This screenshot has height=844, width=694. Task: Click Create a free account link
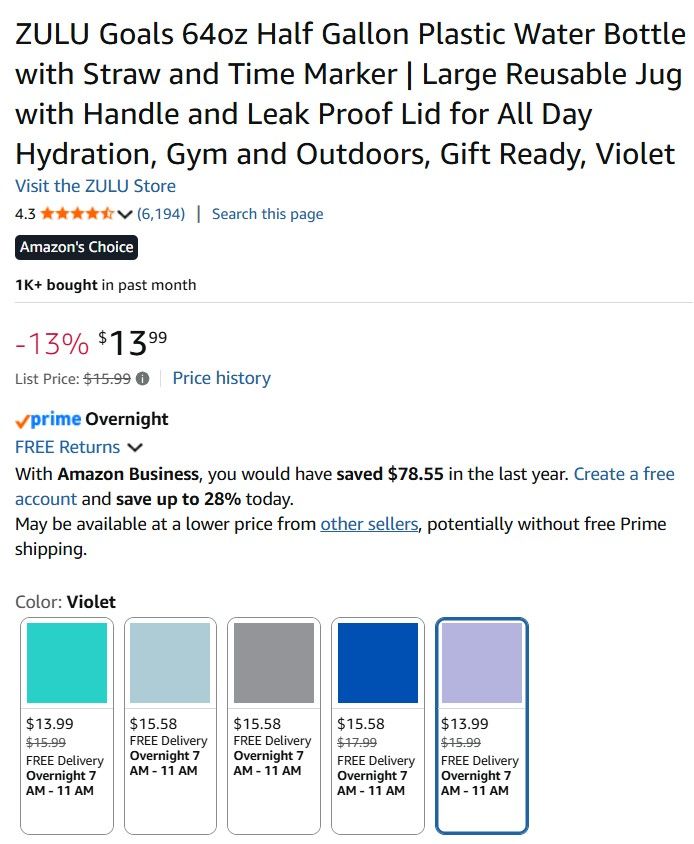tap(623, 474)
